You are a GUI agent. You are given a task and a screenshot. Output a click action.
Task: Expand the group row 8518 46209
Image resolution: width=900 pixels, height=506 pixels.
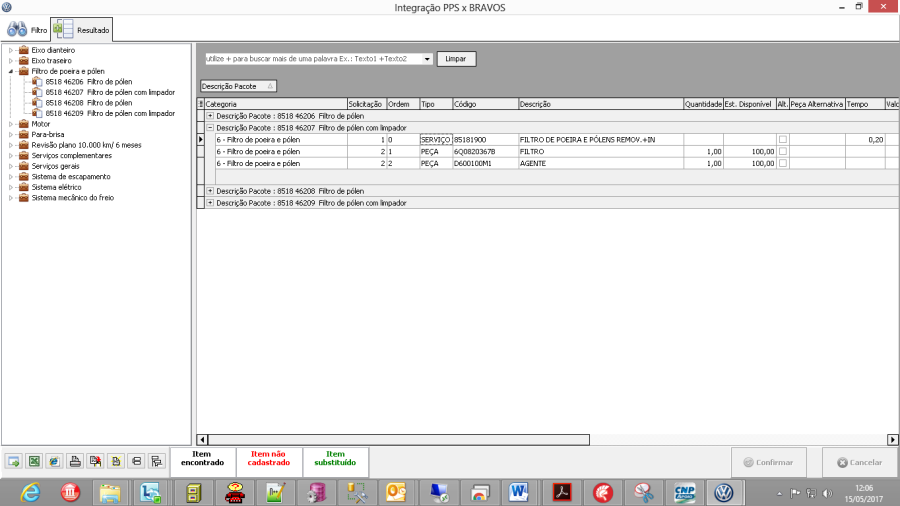210,203
